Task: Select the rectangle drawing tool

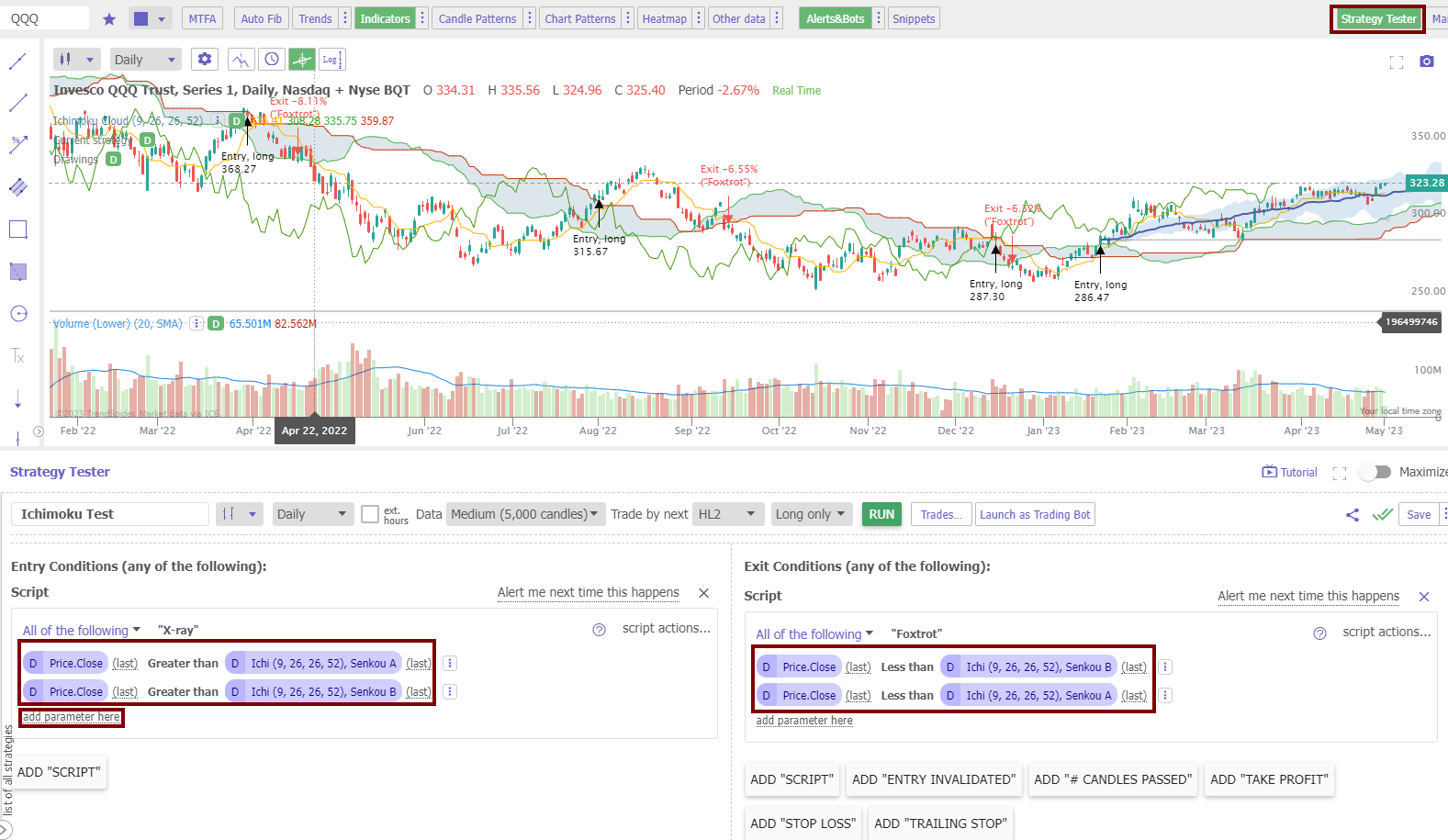Action: click(17, 230)
